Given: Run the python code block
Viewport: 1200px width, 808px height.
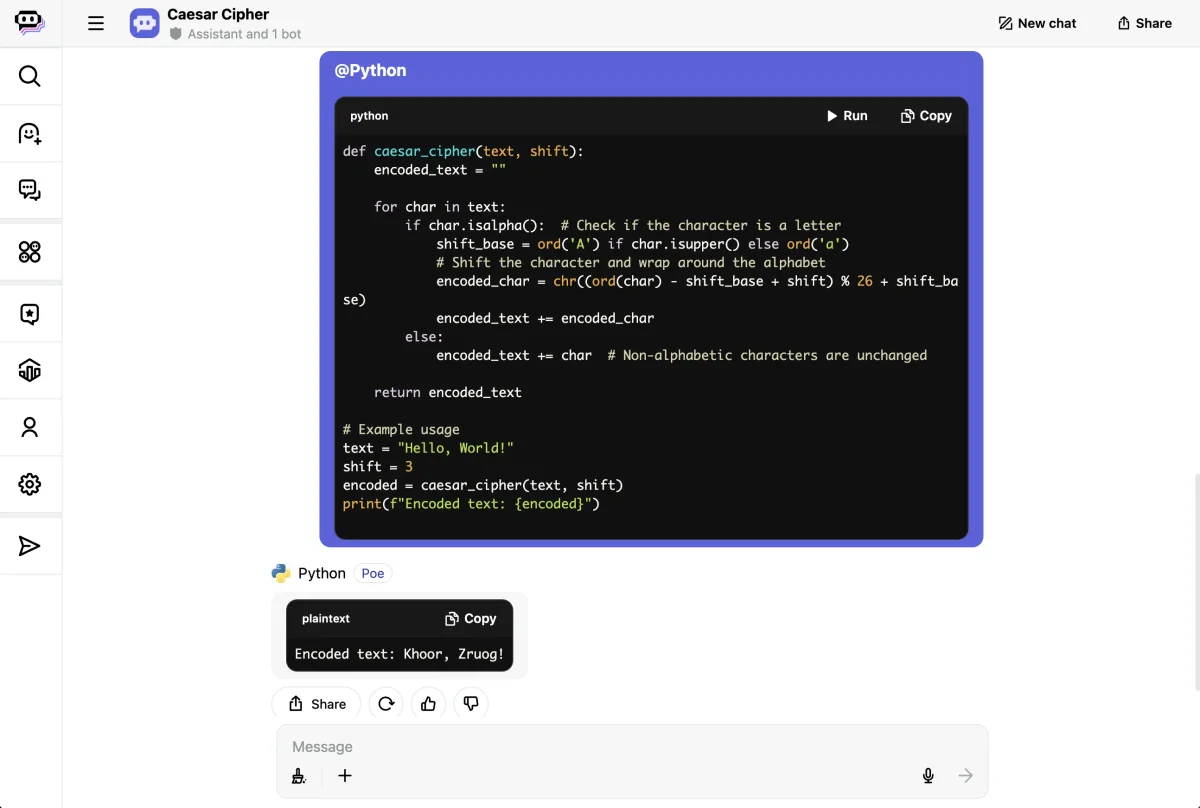Looking at the screenshot, I should click(846, 116).
